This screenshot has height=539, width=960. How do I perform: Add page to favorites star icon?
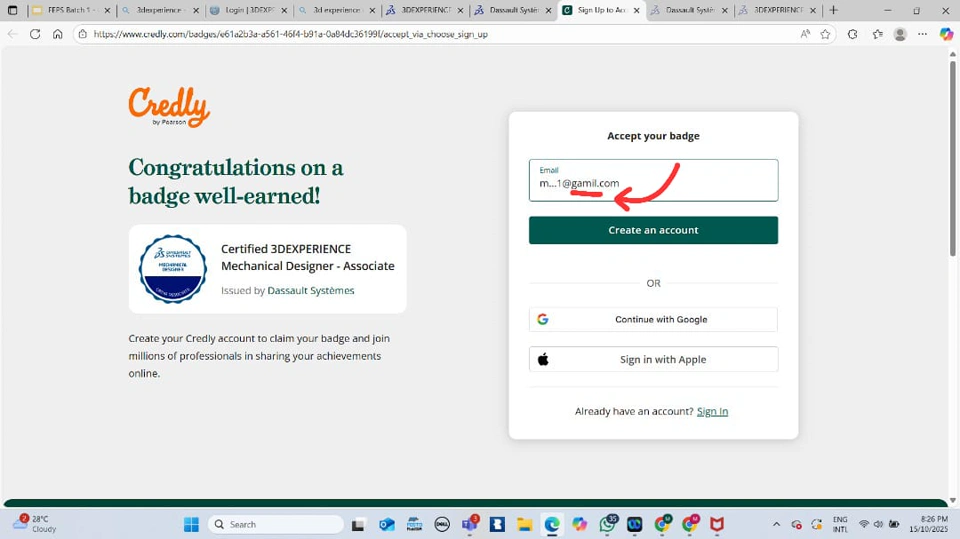825,34
